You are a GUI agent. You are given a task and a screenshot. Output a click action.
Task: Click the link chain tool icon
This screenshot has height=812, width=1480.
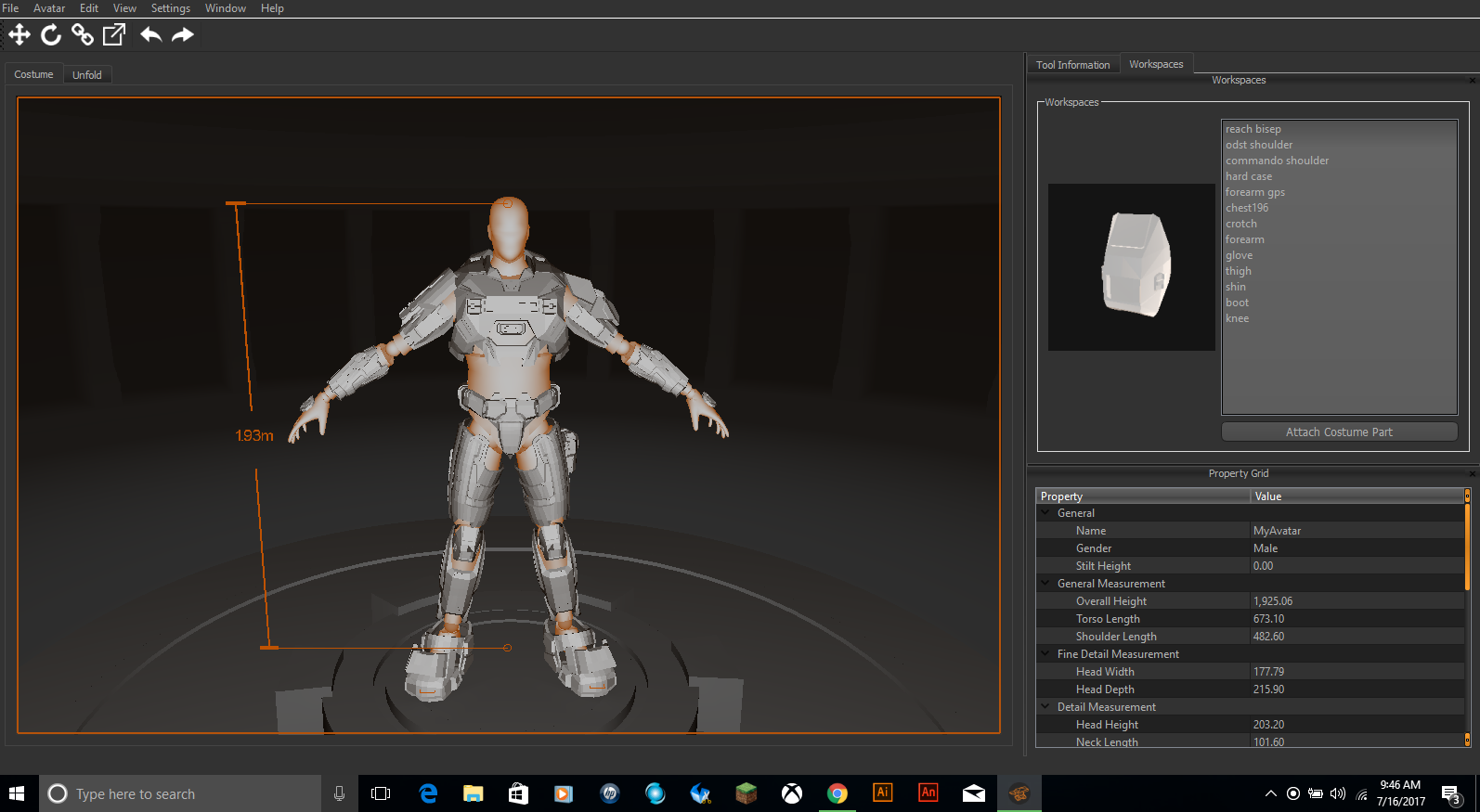click(83, 35)
